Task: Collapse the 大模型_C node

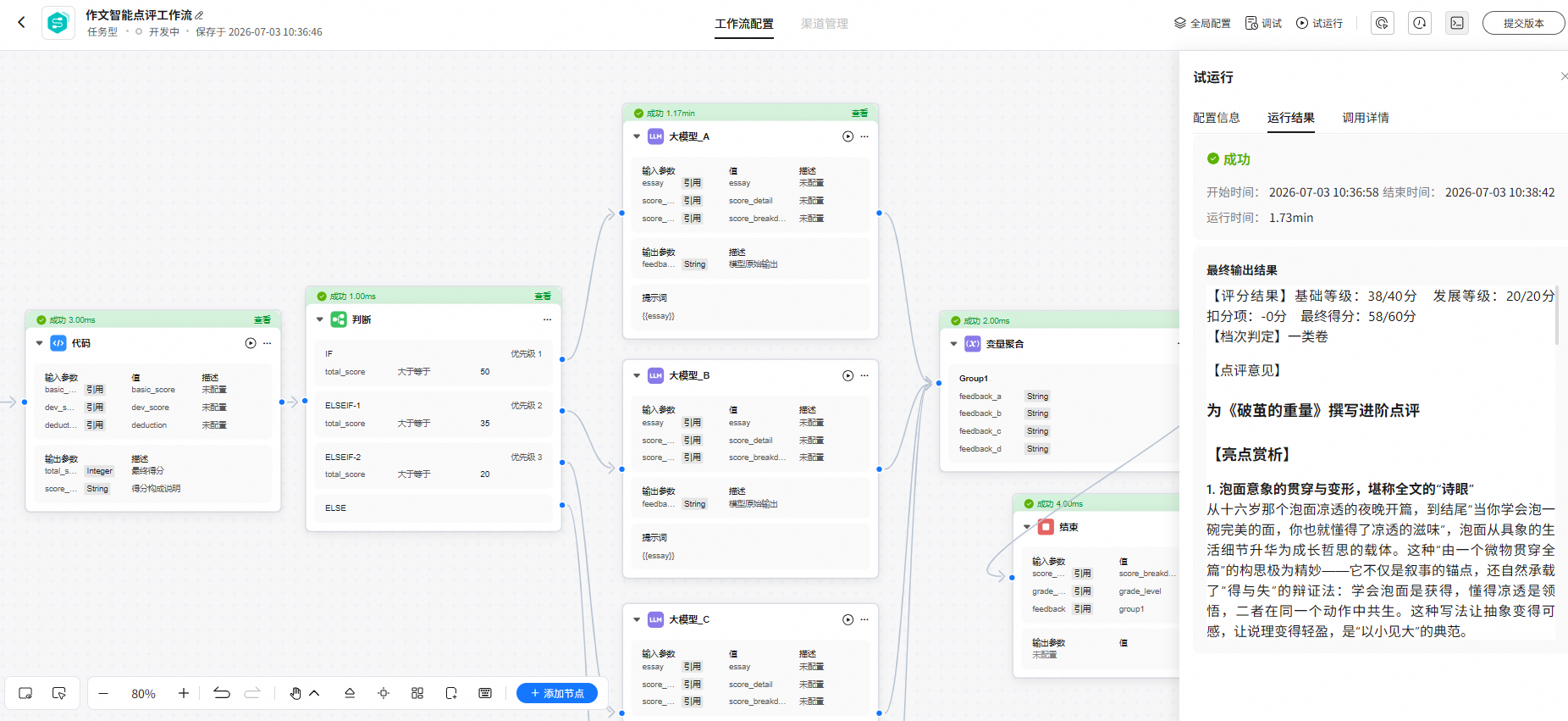Action: click(637, 619)
